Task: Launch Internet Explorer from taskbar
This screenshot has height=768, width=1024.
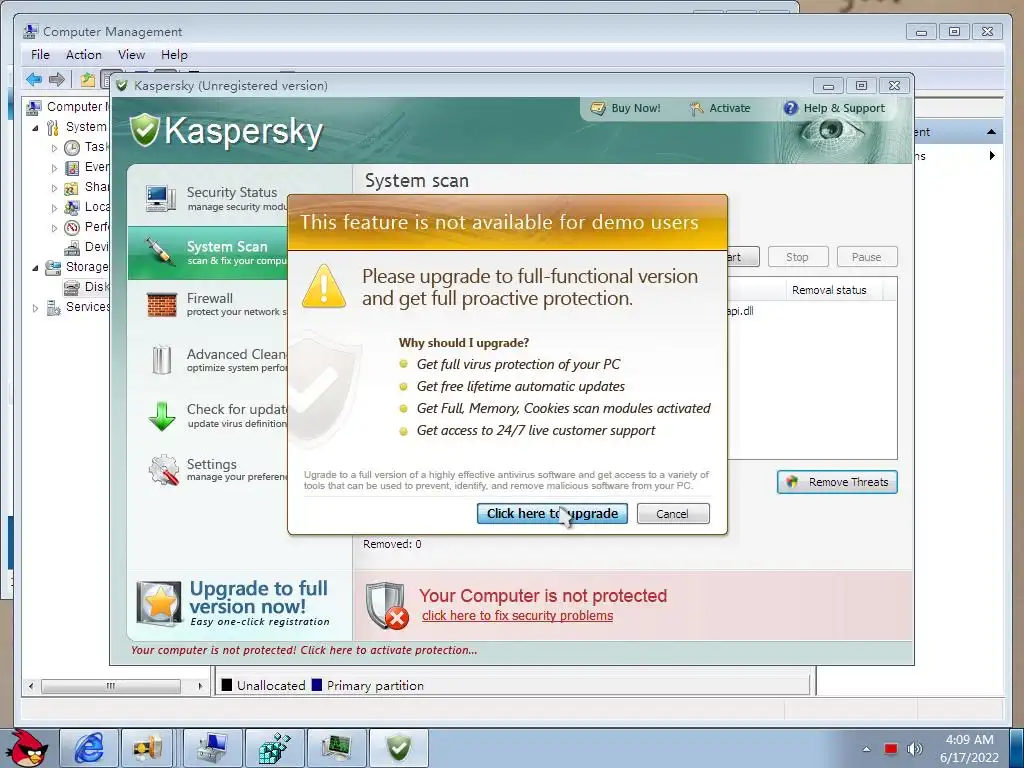Action: click(89, 748)
